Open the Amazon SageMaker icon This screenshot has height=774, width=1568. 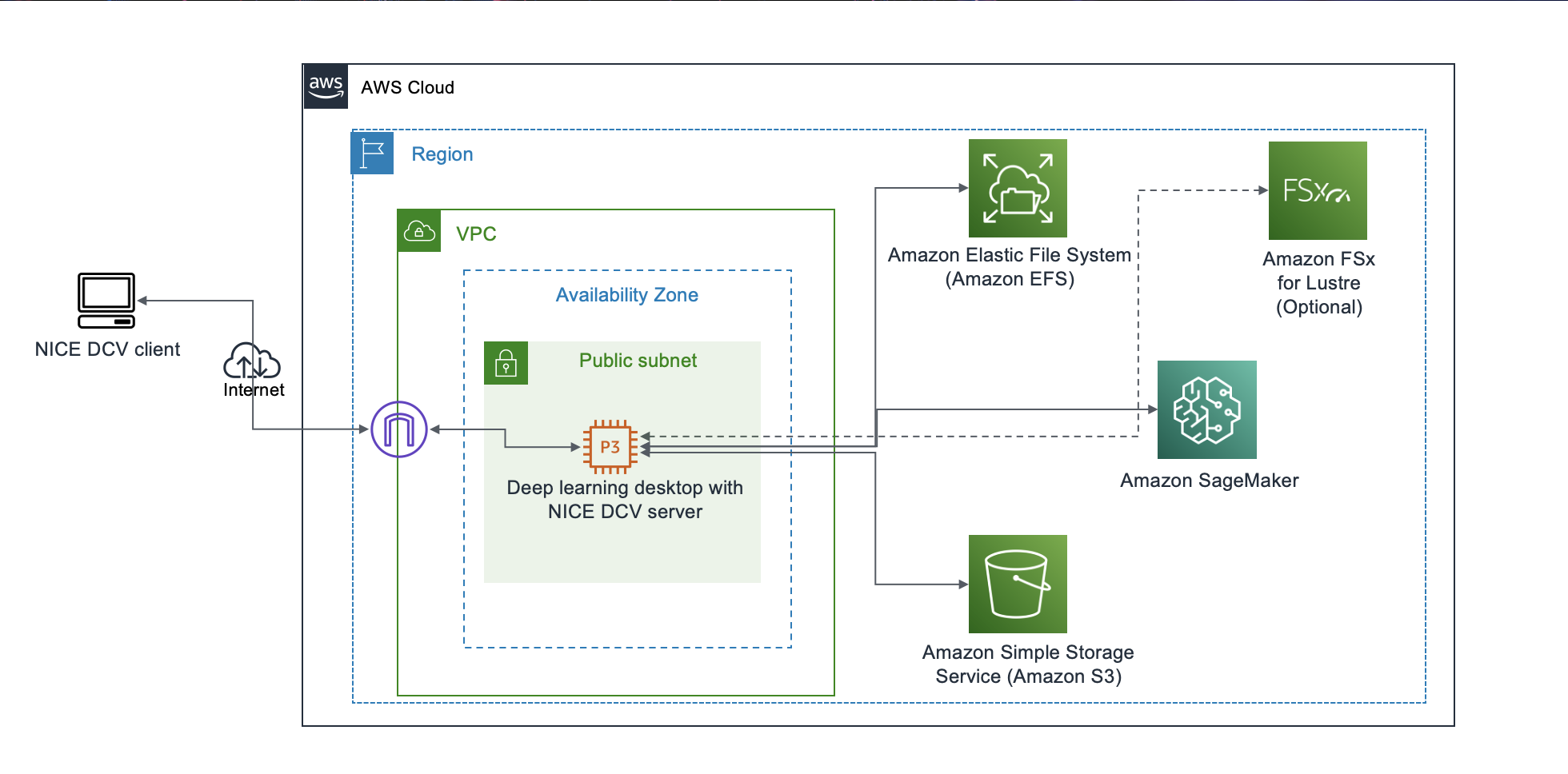[x=1208, y=410]
